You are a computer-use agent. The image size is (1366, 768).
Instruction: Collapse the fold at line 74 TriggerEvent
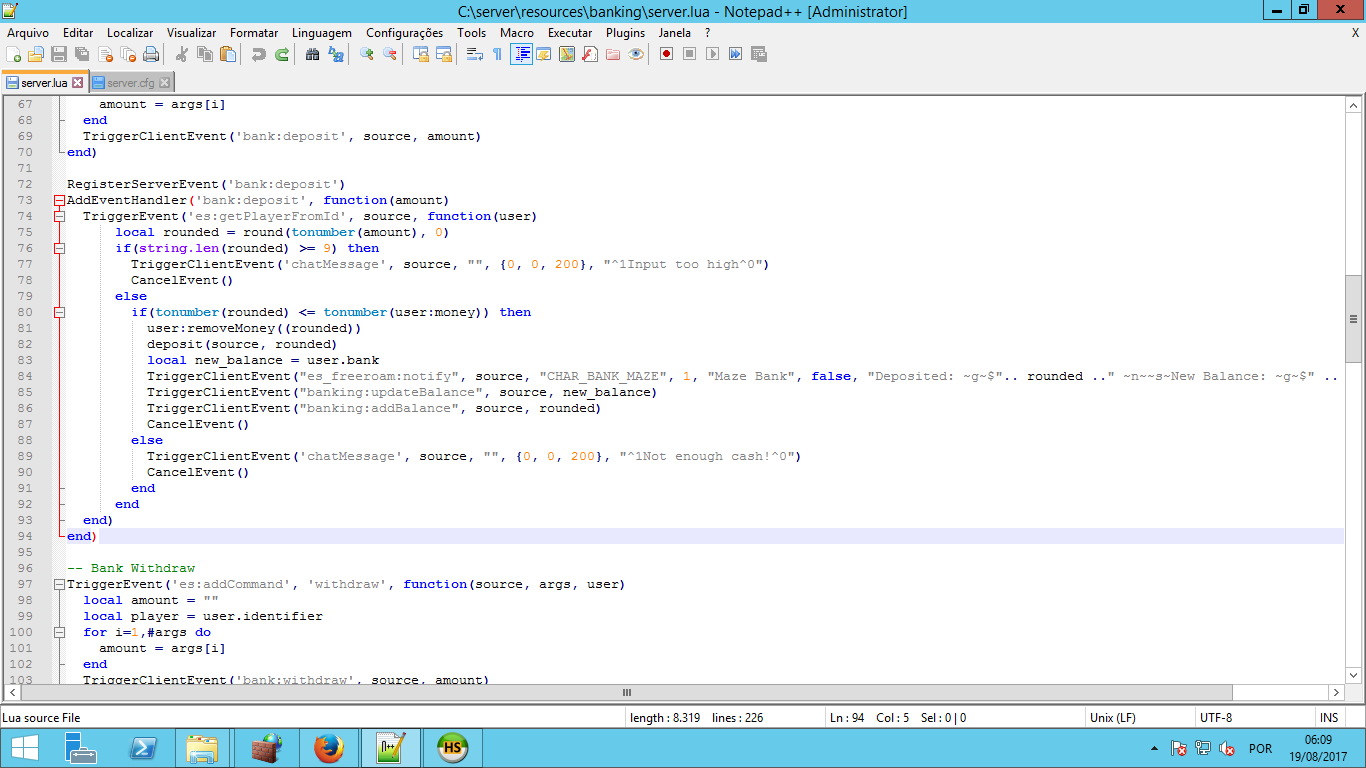pos(59,216)
